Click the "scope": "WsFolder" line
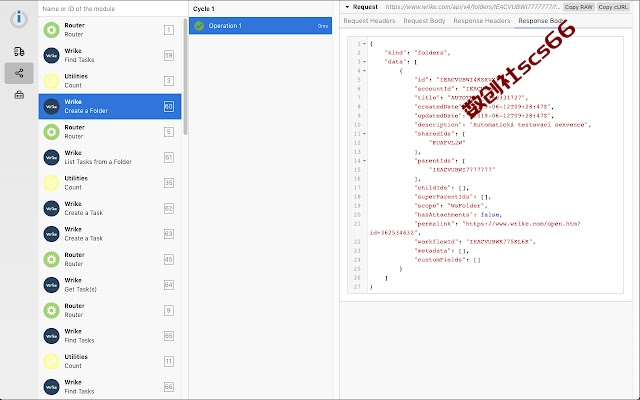640x400 pixels. 451,206
